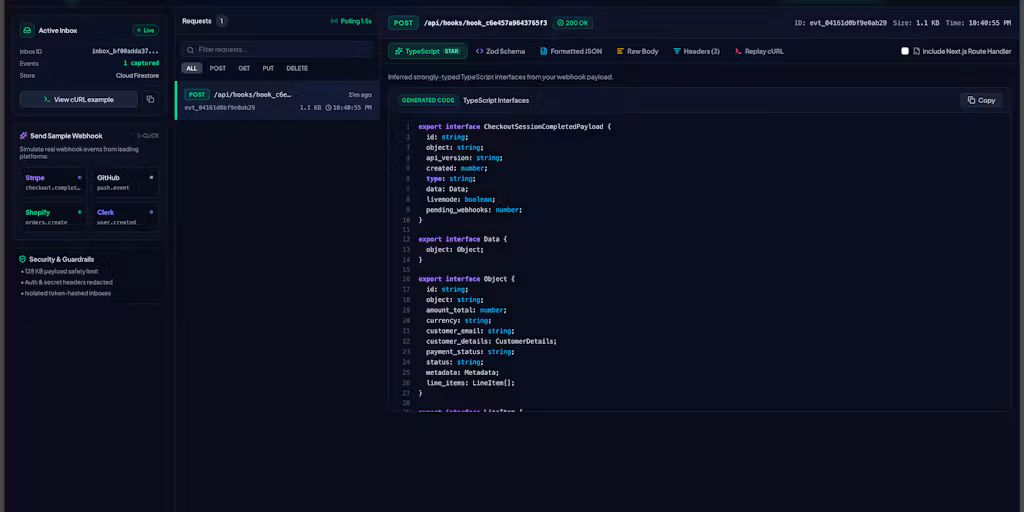Image resolution: width=1024 pixels, height=512 pixels.
Task: Enable Include Next.js Route Handler checkbox
Action: point(904,51)
